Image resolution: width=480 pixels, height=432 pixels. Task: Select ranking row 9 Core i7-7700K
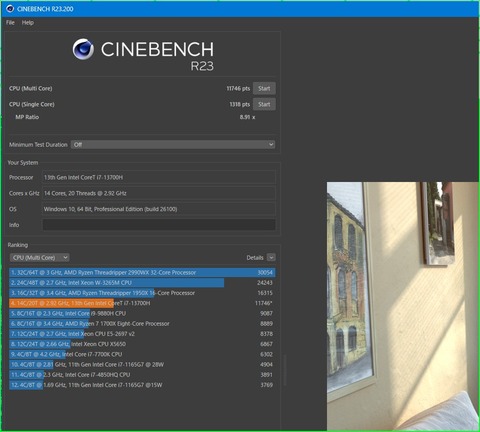[142, 354]
